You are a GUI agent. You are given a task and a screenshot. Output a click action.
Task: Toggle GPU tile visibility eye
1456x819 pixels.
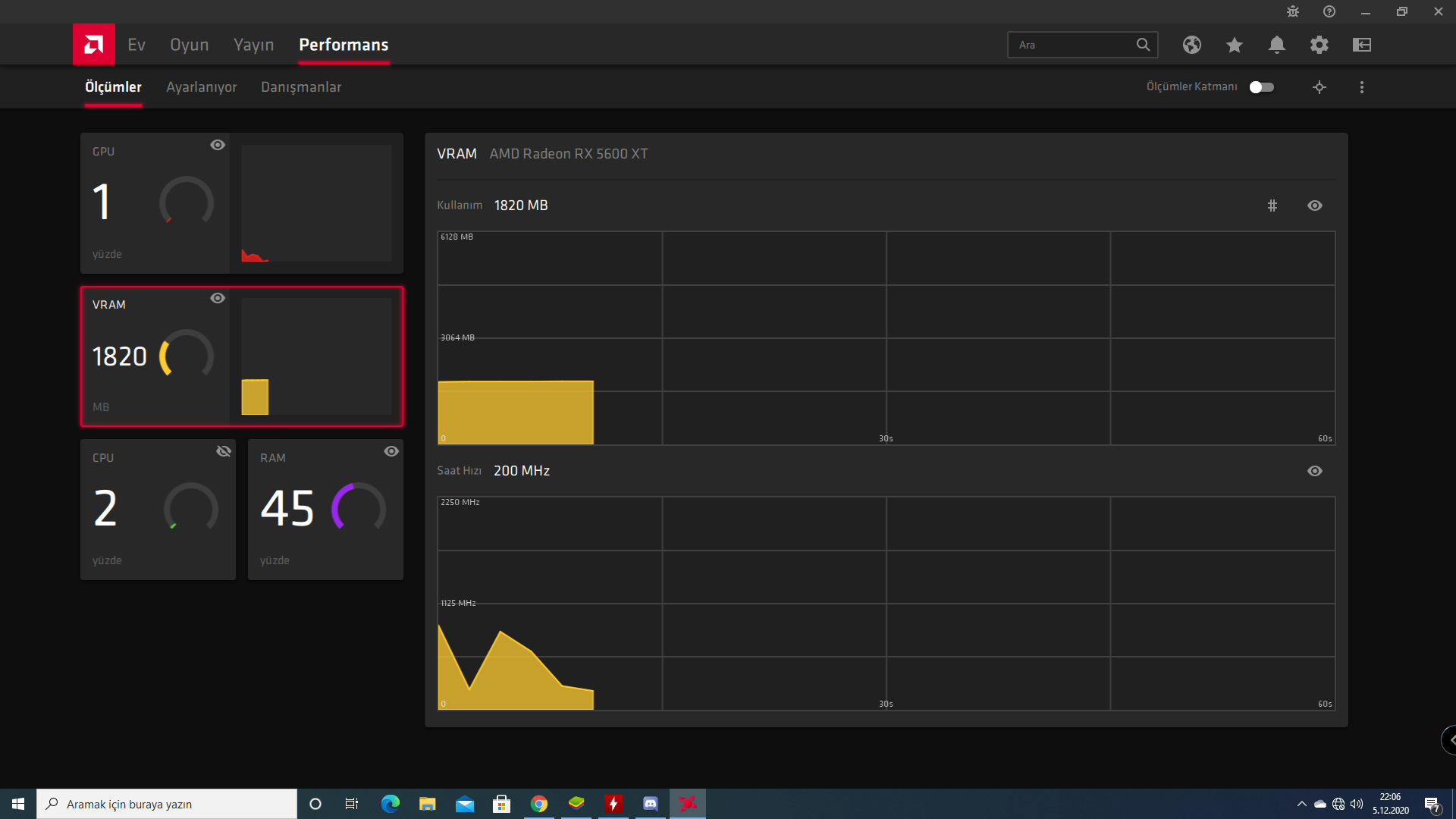point(218,145)
